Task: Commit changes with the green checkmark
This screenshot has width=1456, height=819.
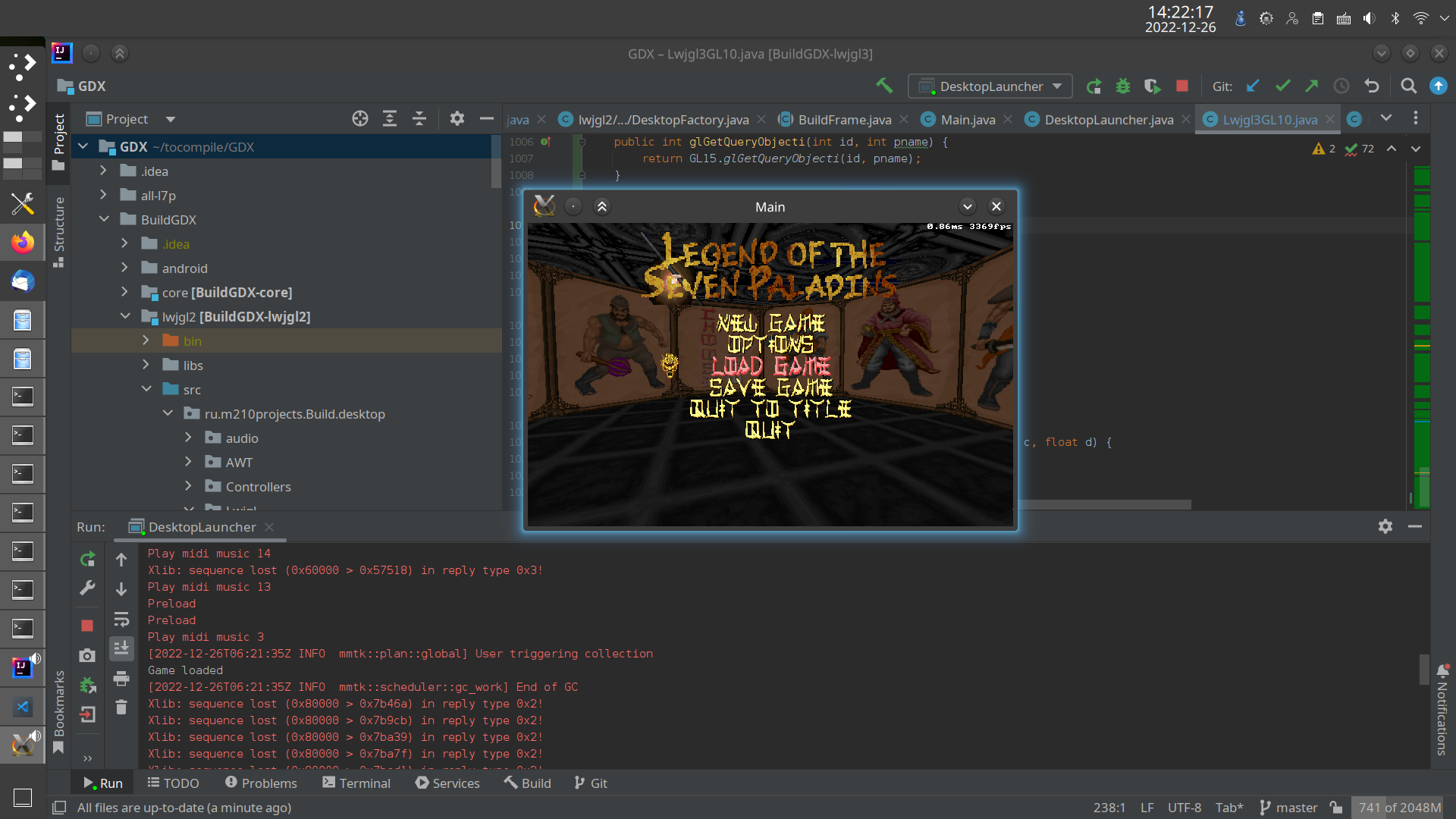Action: tap(1282, 86)
